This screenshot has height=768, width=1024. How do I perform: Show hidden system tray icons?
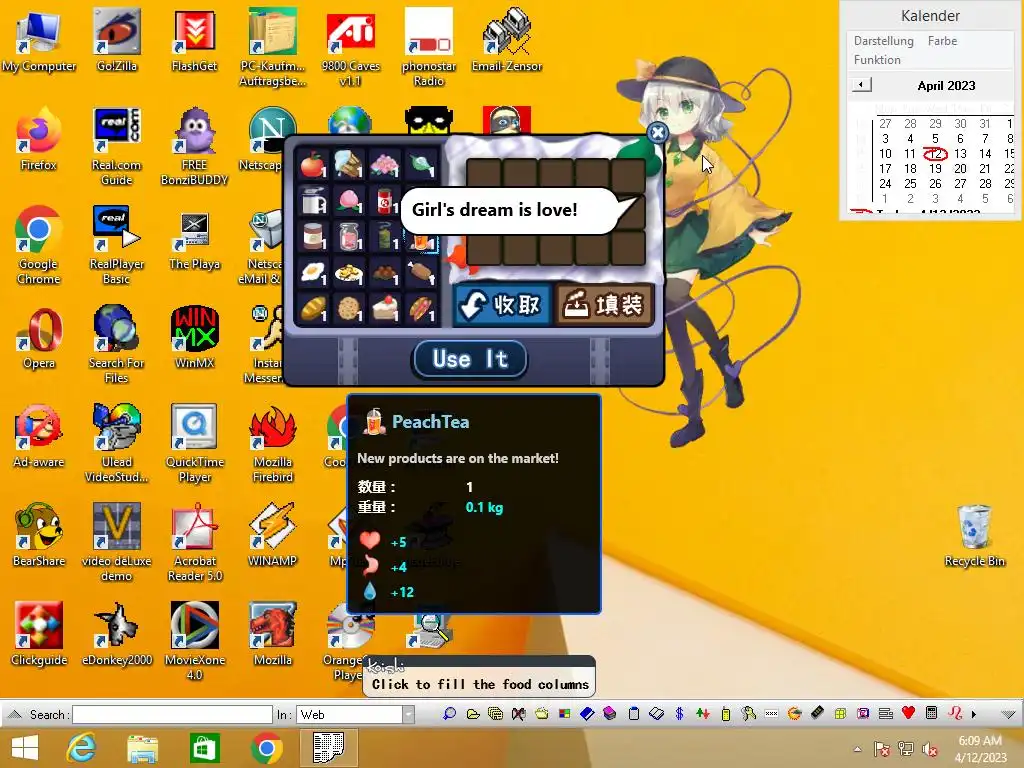click(857, 749)
